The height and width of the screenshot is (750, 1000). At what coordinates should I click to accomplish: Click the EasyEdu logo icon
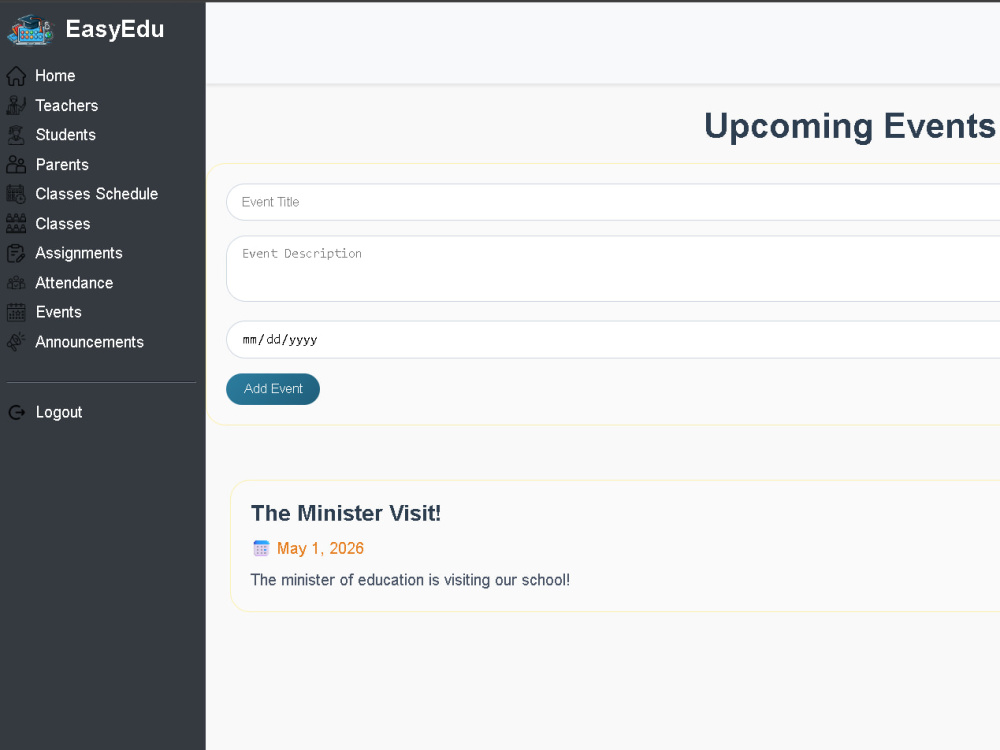tap(30, 30)
